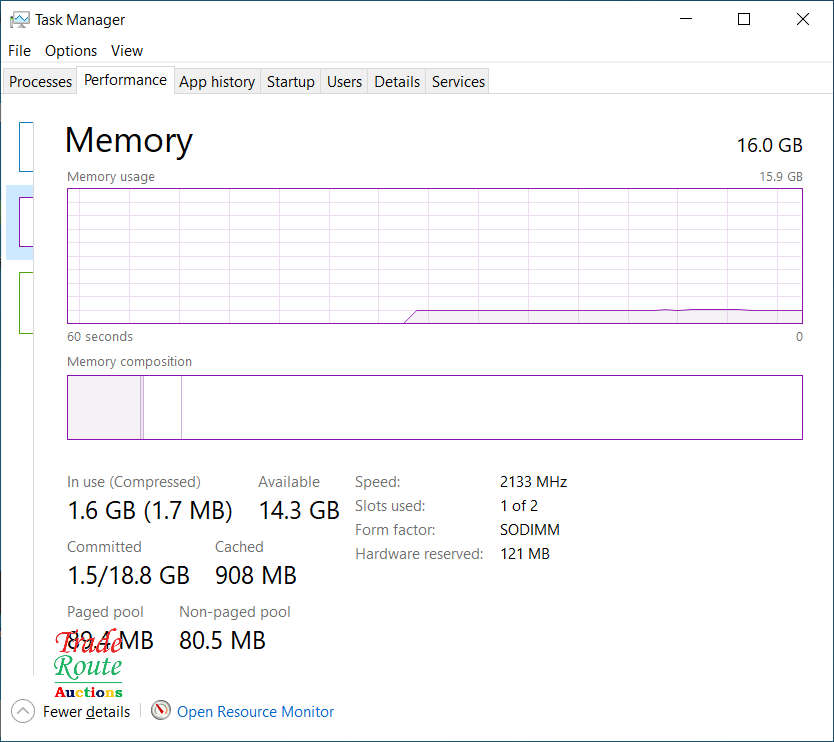Select the blue CPU thumbnail in sidebar
The image size is (834, 742).
[26, 146]
